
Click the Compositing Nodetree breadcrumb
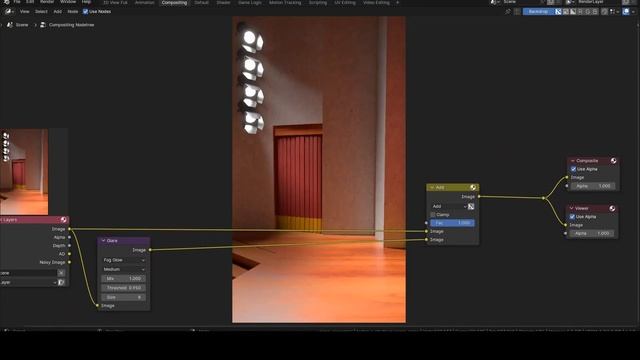71,25
